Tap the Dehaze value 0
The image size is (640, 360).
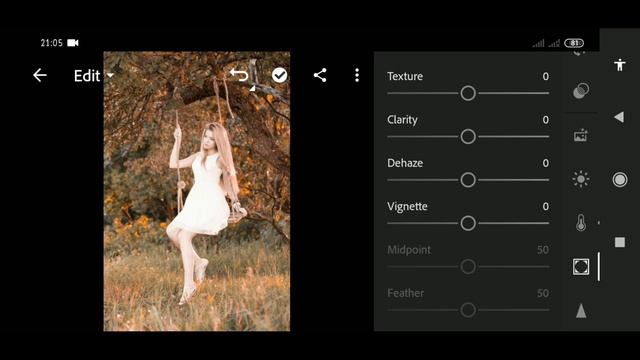pos(545,163)
